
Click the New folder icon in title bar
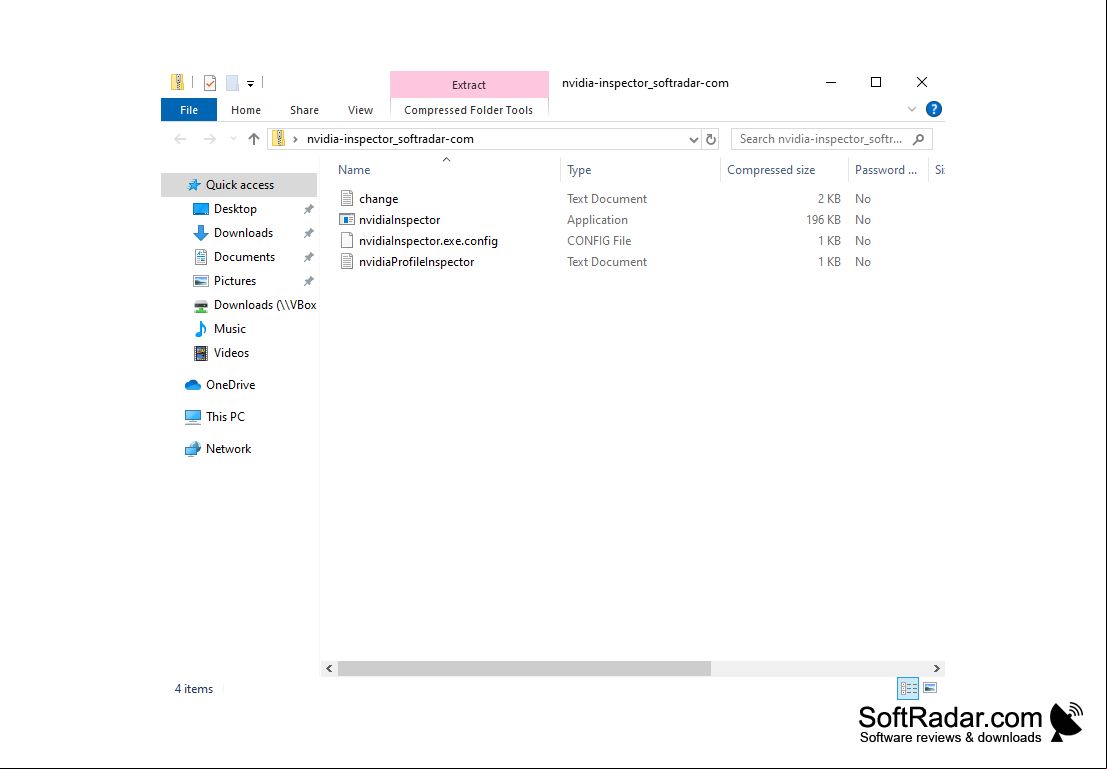pos(232,83)
